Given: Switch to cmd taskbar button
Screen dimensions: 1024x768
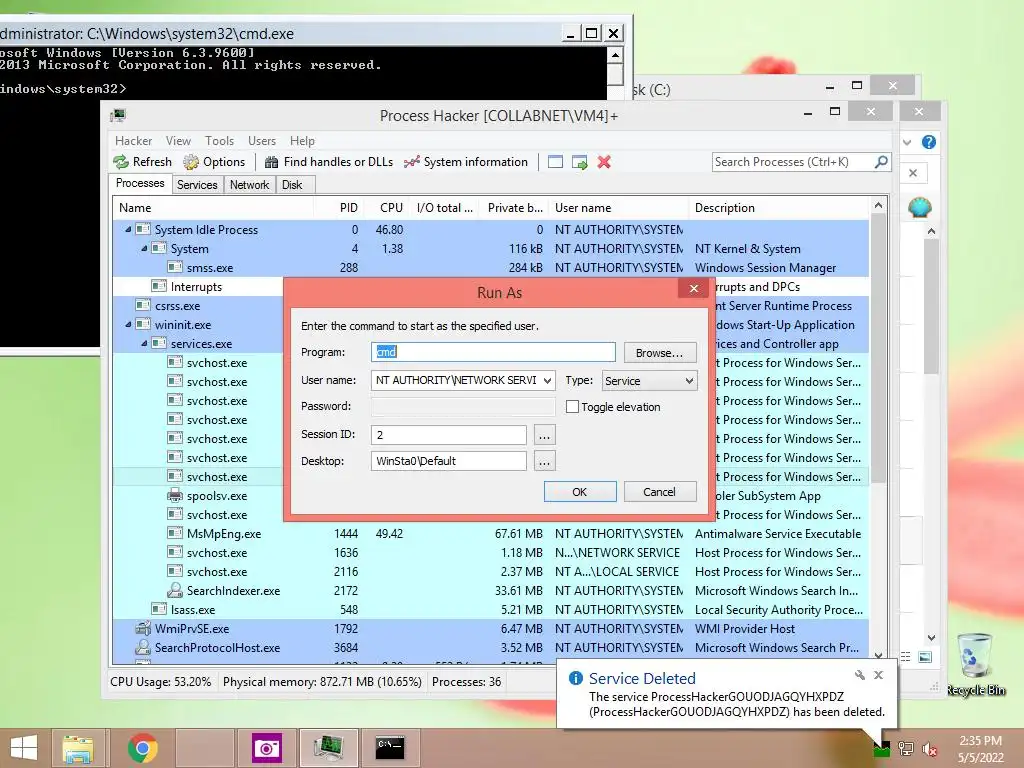Looking at the screenshot, I should [390, 748].
